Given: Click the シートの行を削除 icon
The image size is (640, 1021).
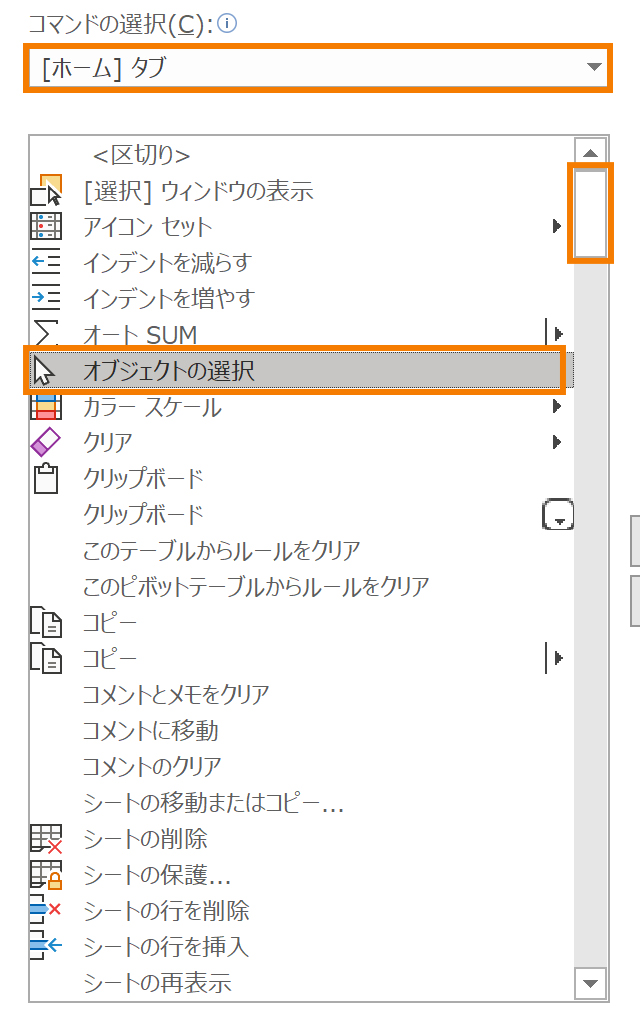Looking at the screenshot, I should click(x=46, y=911).
